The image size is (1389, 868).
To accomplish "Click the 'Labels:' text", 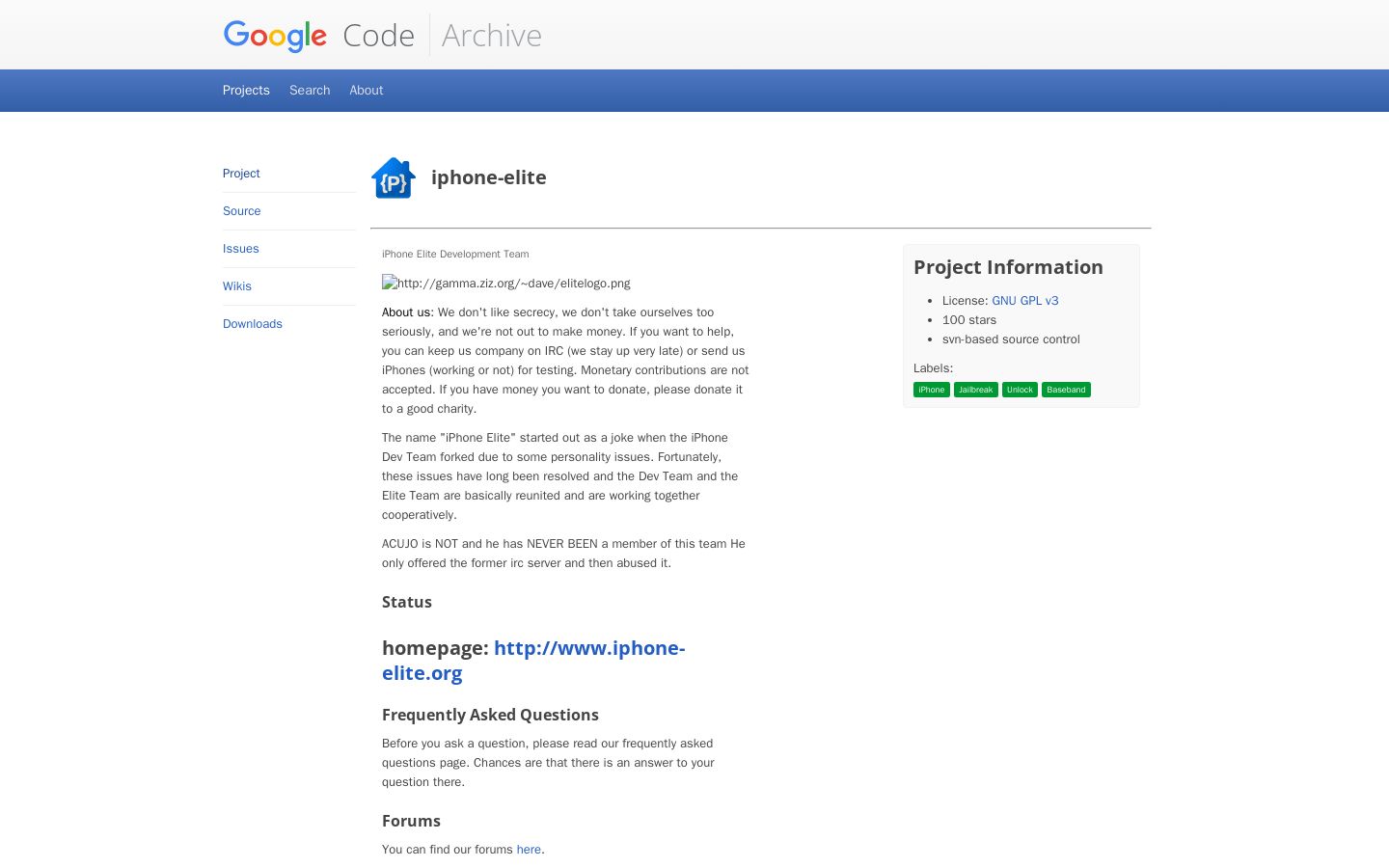I will tap(933, 368).
